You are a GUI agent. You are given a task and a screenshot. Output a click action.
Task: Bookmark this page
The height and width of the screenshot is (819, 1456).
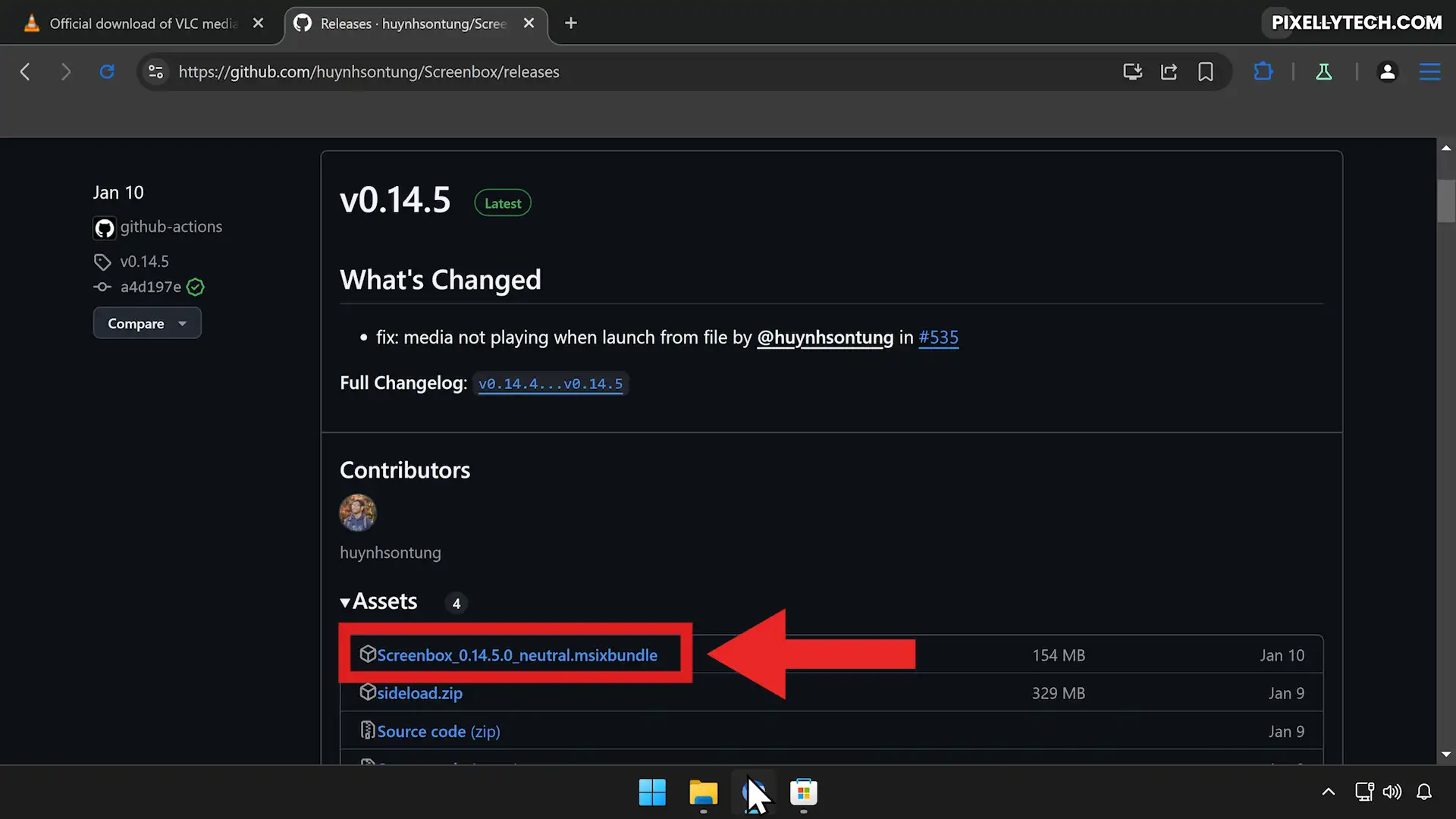tap(1205, 72)
